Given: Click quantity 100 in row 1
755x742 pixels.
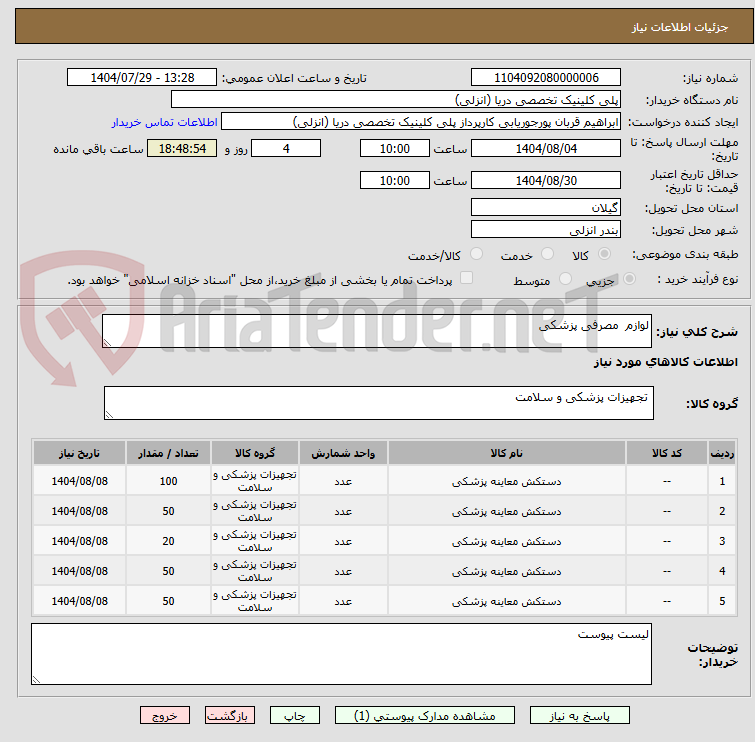Looking at the screenshot, I should (x=168, y=481).
